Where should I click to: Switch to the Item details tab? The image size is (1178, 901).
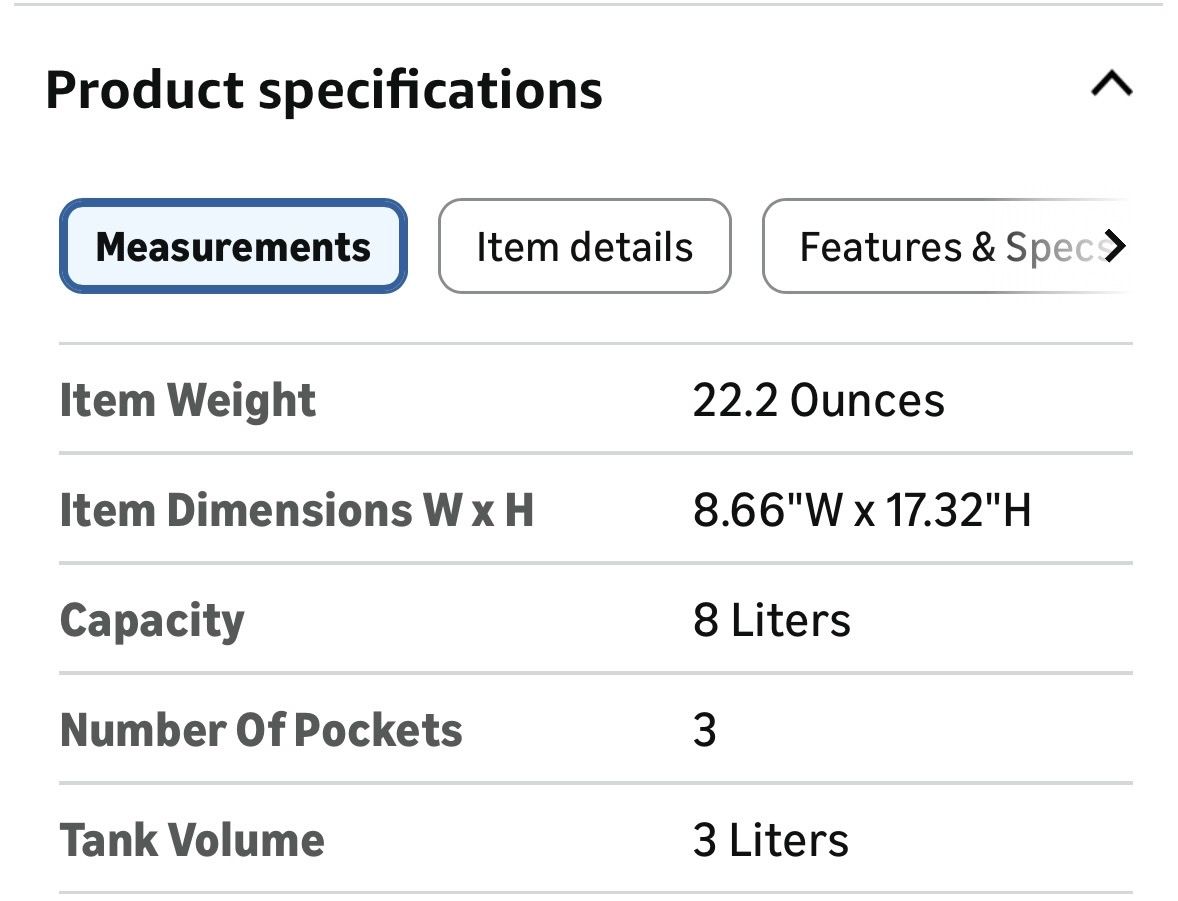pyautogui.click(x=584, y=247)
